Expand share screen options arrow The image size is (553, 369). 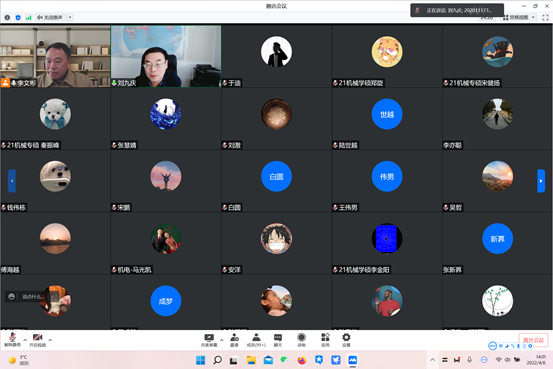(x=221, y=340)
